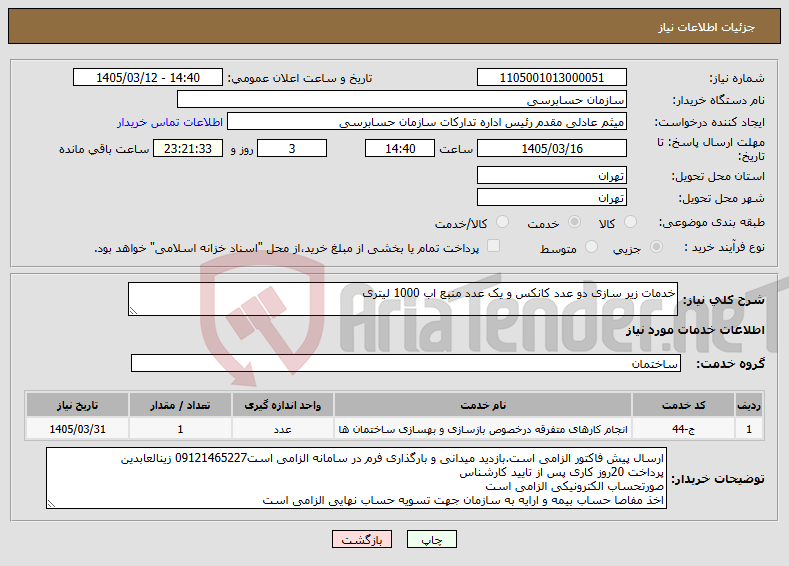
Task: Toggle the اسناد خزانه اسلامی payment checkbox
Action: [x=493, y=246]
